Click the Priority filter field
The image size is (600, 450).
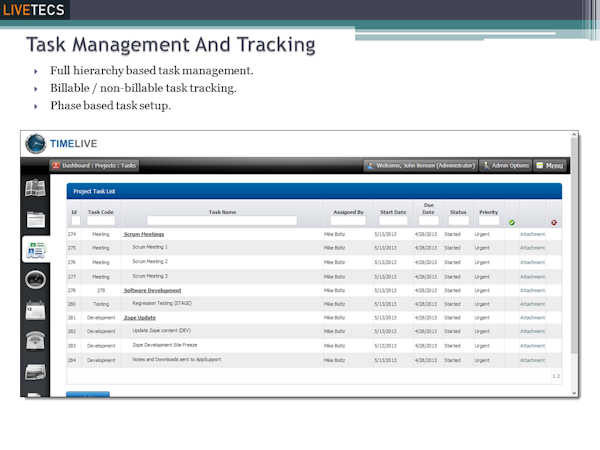[x=489, y=220]
